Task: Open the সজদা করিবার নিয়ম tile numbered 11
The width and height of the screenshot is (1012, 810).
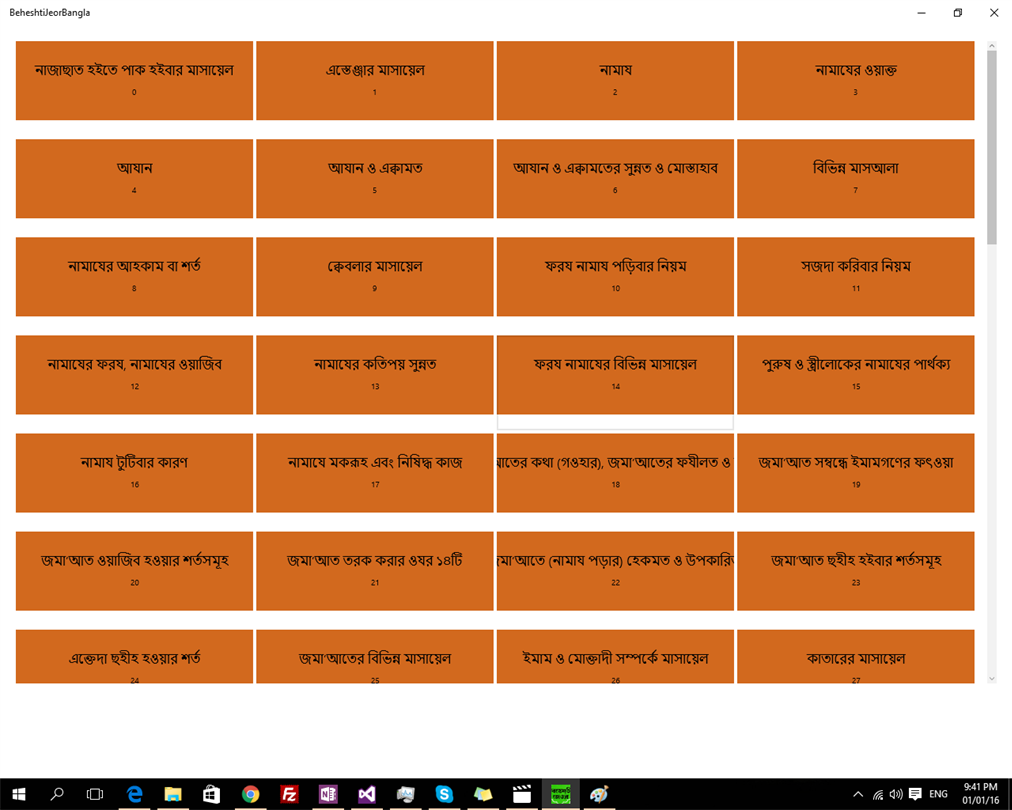Action: [x=856, y=277]
